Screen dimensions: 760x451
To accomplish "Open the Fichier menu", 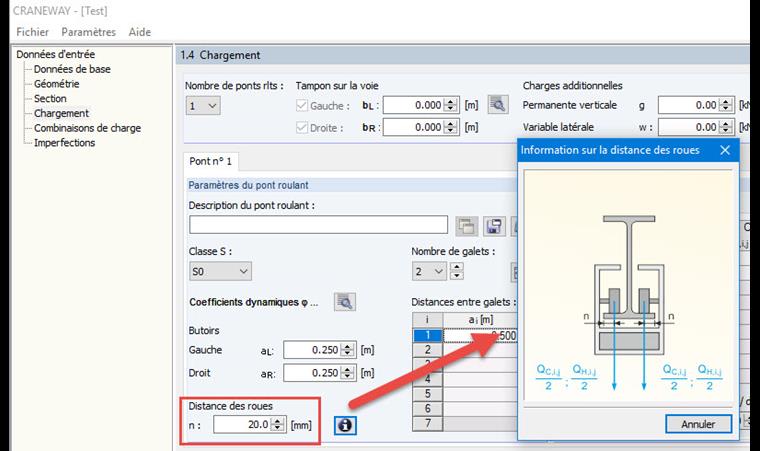I will (x=32, y=32).
